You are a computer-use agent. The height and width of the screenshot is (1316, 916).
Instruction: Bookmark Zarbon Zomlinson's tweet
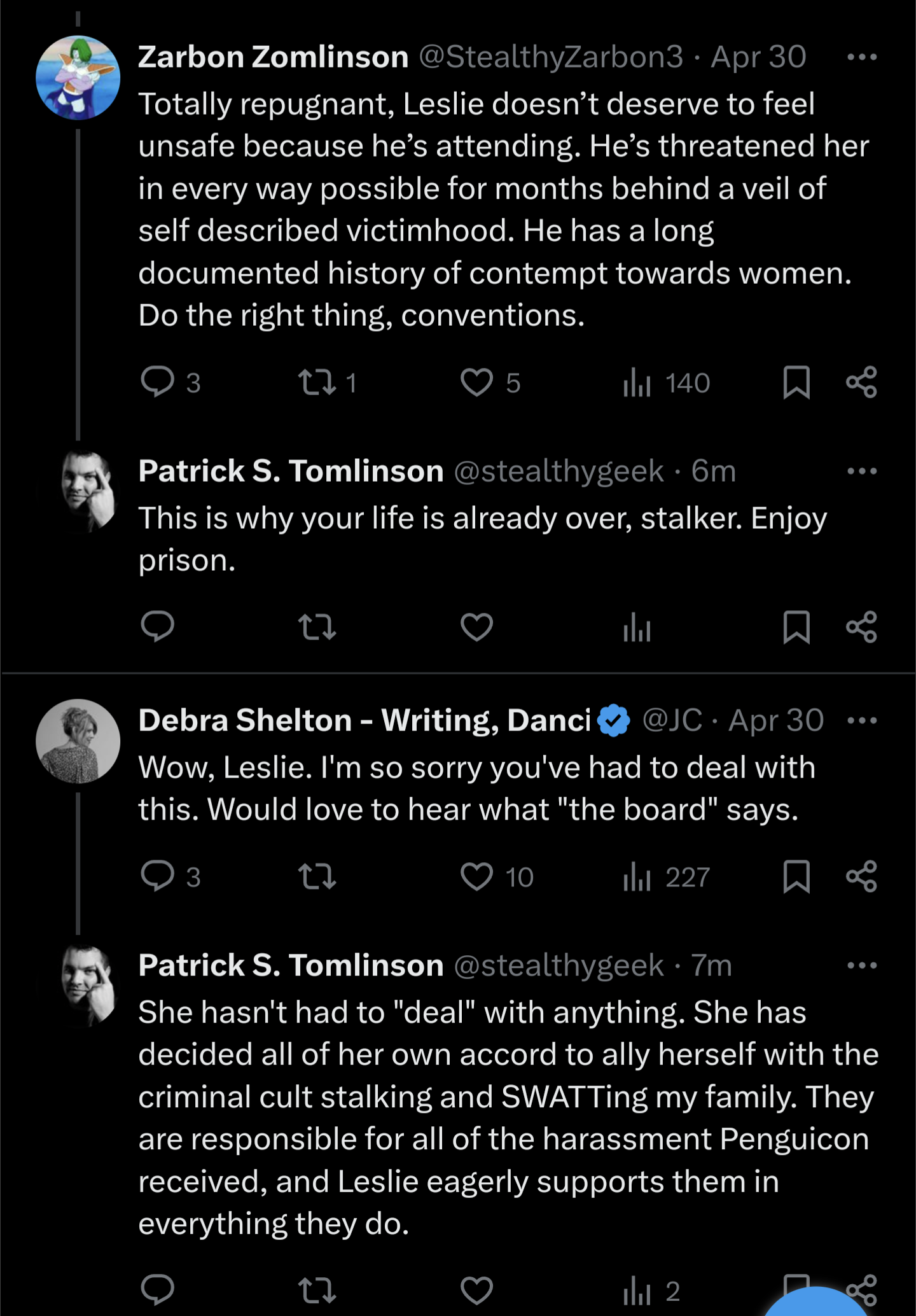(x=796, y=382)
